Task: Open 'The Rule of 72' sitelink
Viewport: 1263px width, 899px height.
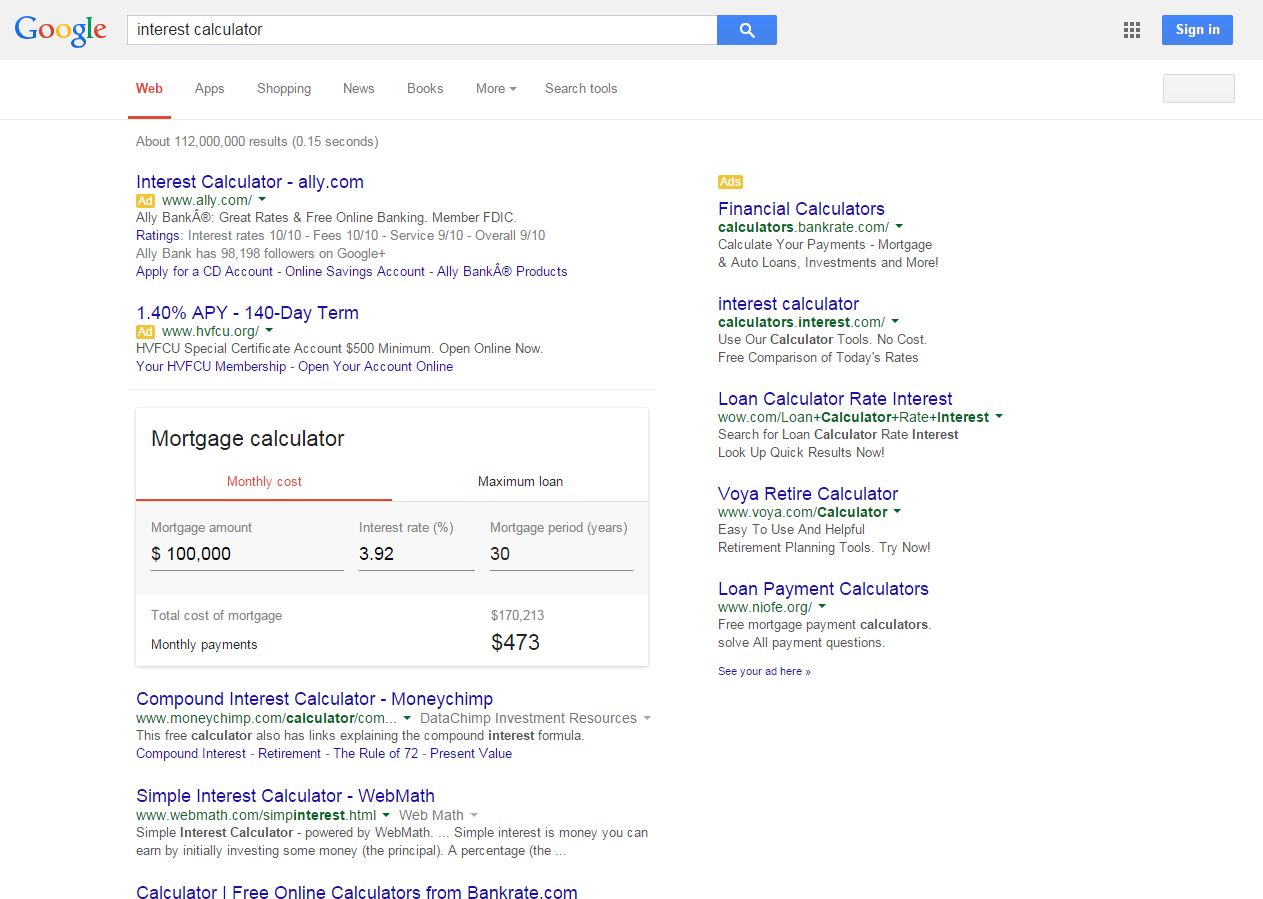Action: pos(376,754)
